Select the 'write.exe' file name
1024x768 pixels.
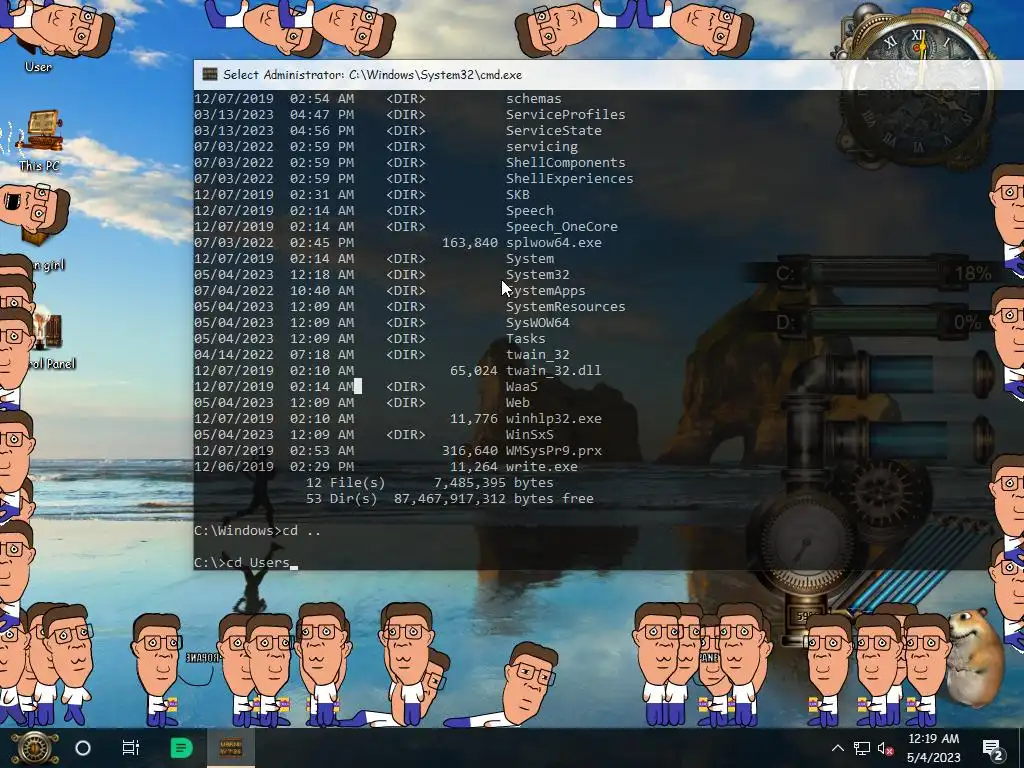click(x=542, y=466)
